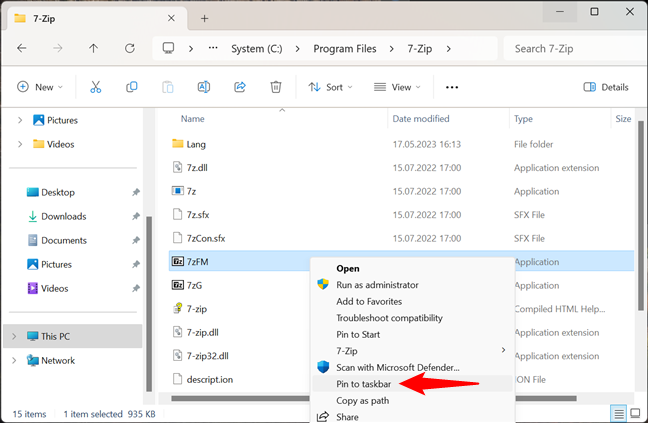Go back with the left arrow

coord(22,48)
